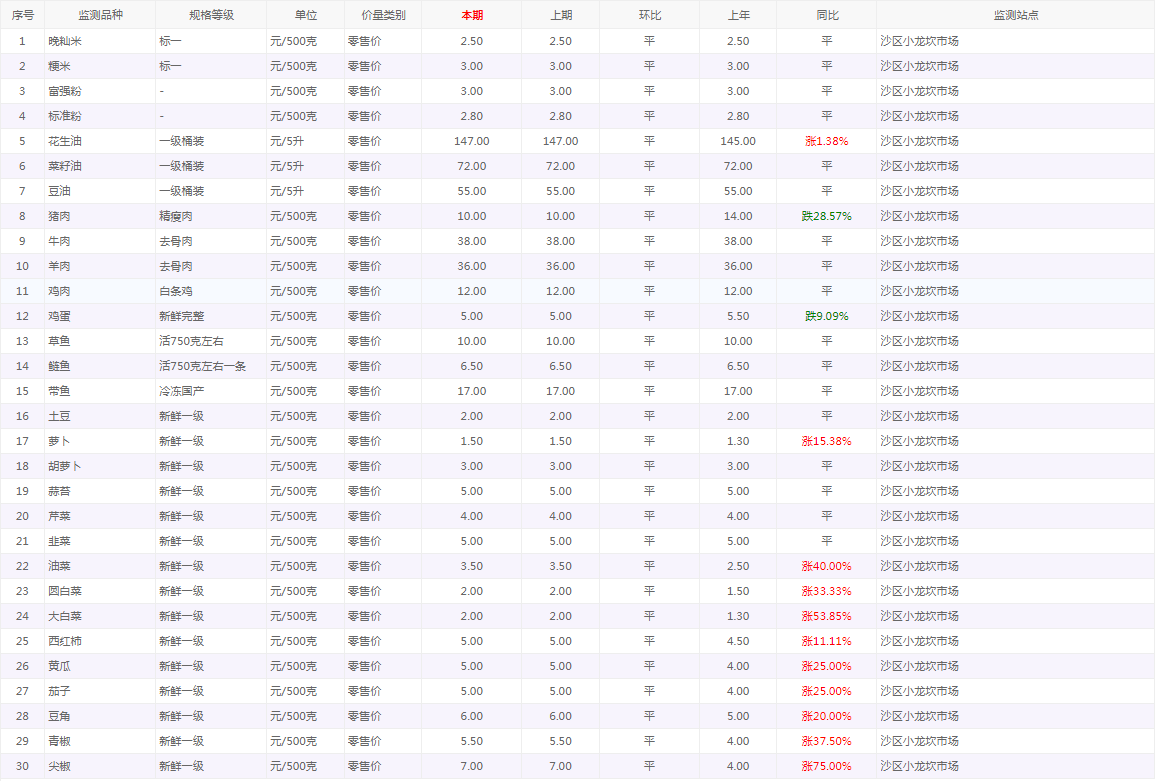Select the 147.00 current price for 花生油

[x=471, y=141]
